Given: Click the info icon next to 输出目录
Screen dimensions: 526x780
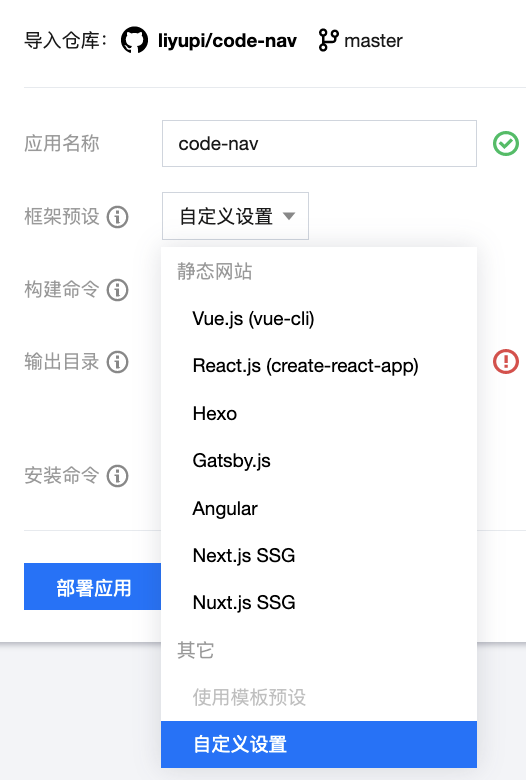Looking at the screenshot, I should pos(118,362).
